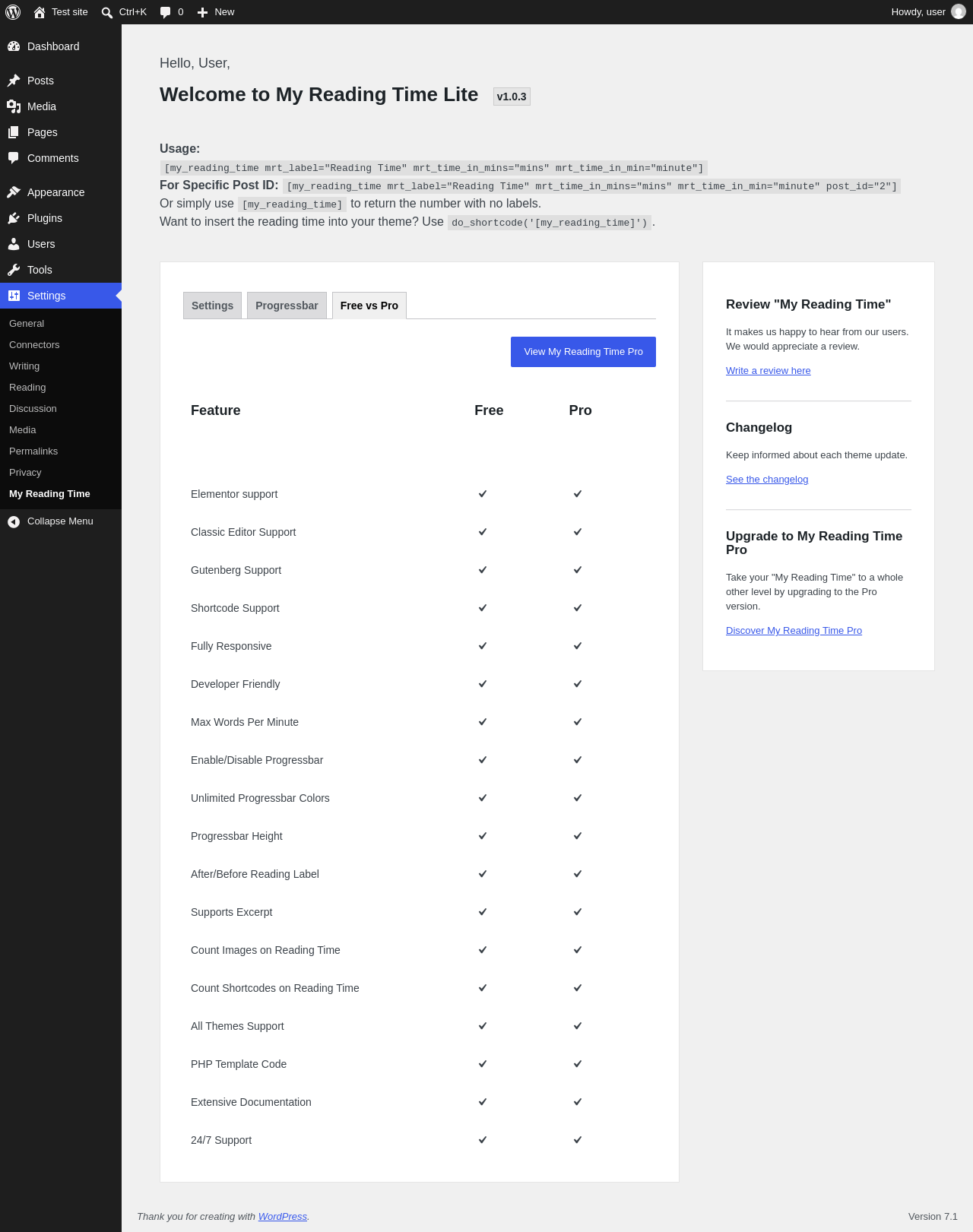Open the comments bubble icon in admin bar
Image resolution: width=973 pixels, height=1232 pixels.
point(165,12)
